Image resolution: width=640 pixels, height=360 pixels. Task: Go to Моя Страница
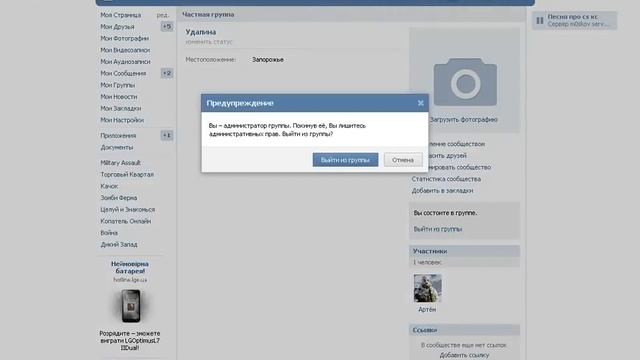coord(120,15)
